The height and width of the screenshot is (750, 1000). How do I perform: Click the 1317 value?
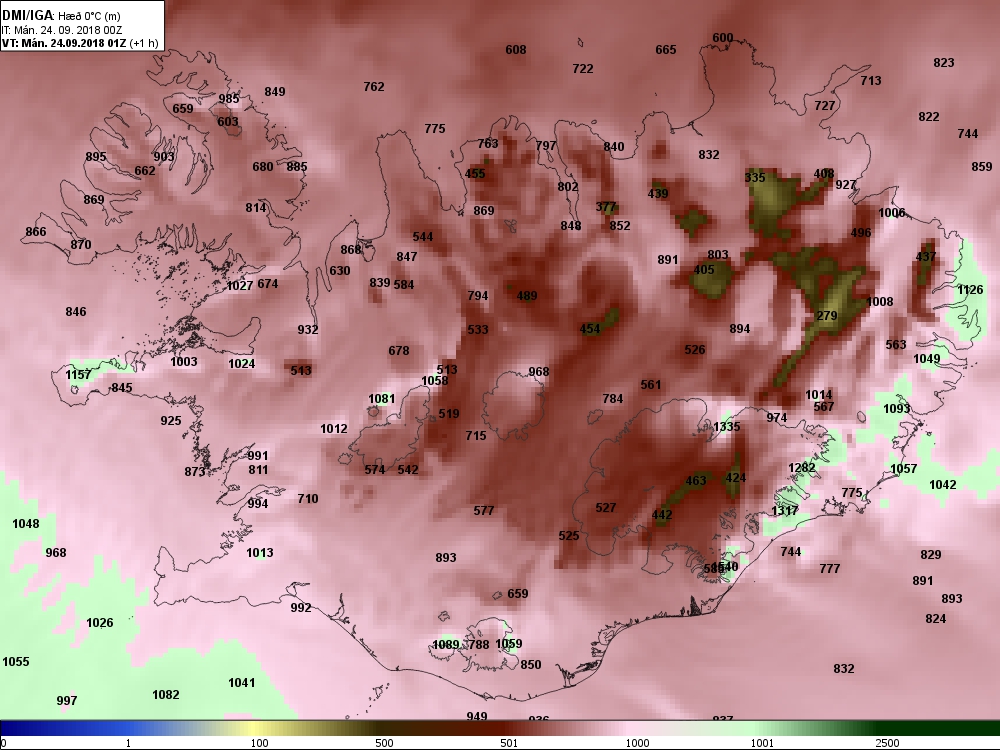[784, 510]
